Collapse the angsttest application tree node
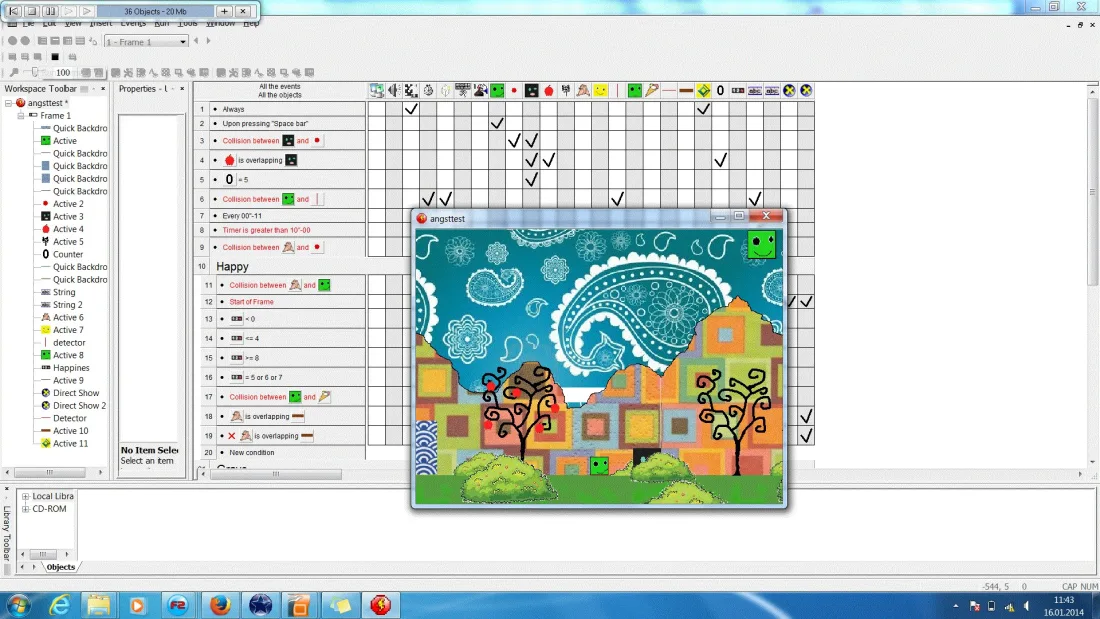The height and width of the screenshot is (619, 1100). pos(8,103)
